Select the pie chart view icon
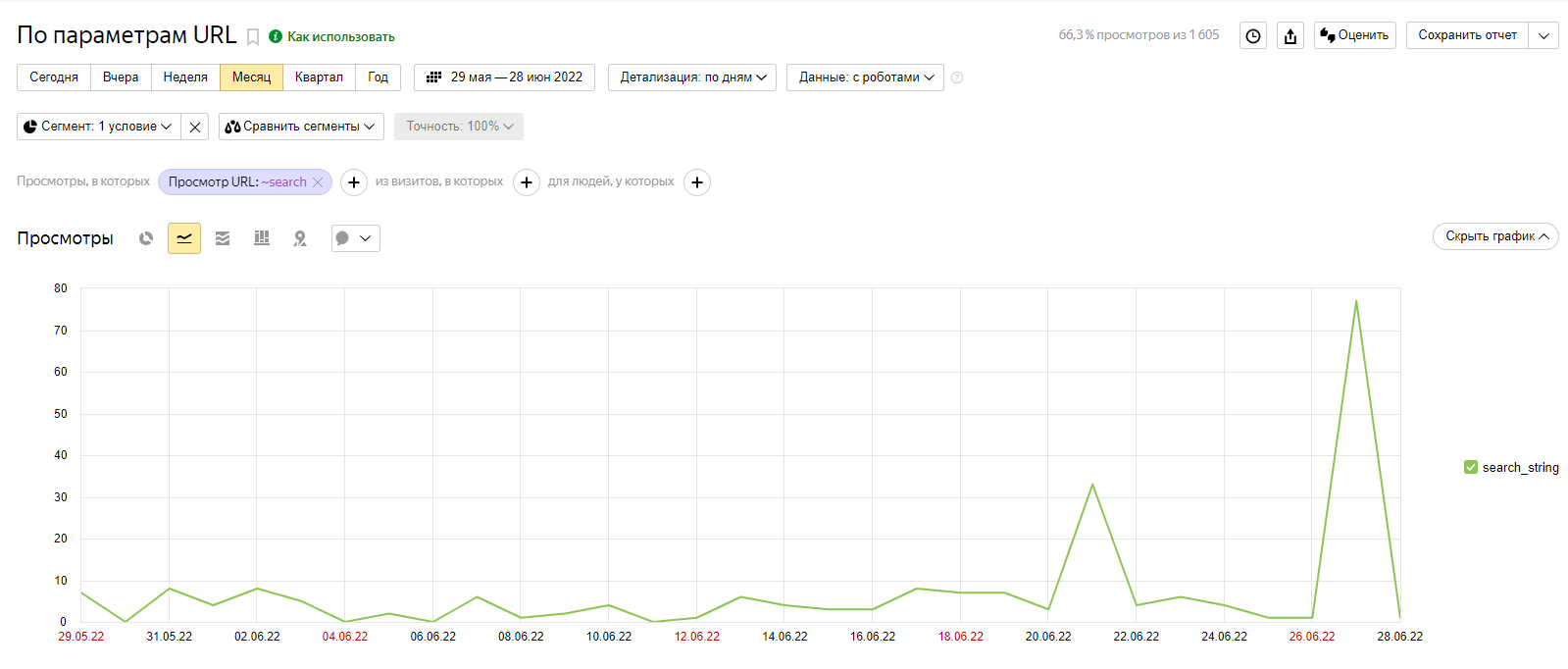Image resolution: width=1568 pixels, height=669 pixels. pyautogui.click(x=146, y=238)
